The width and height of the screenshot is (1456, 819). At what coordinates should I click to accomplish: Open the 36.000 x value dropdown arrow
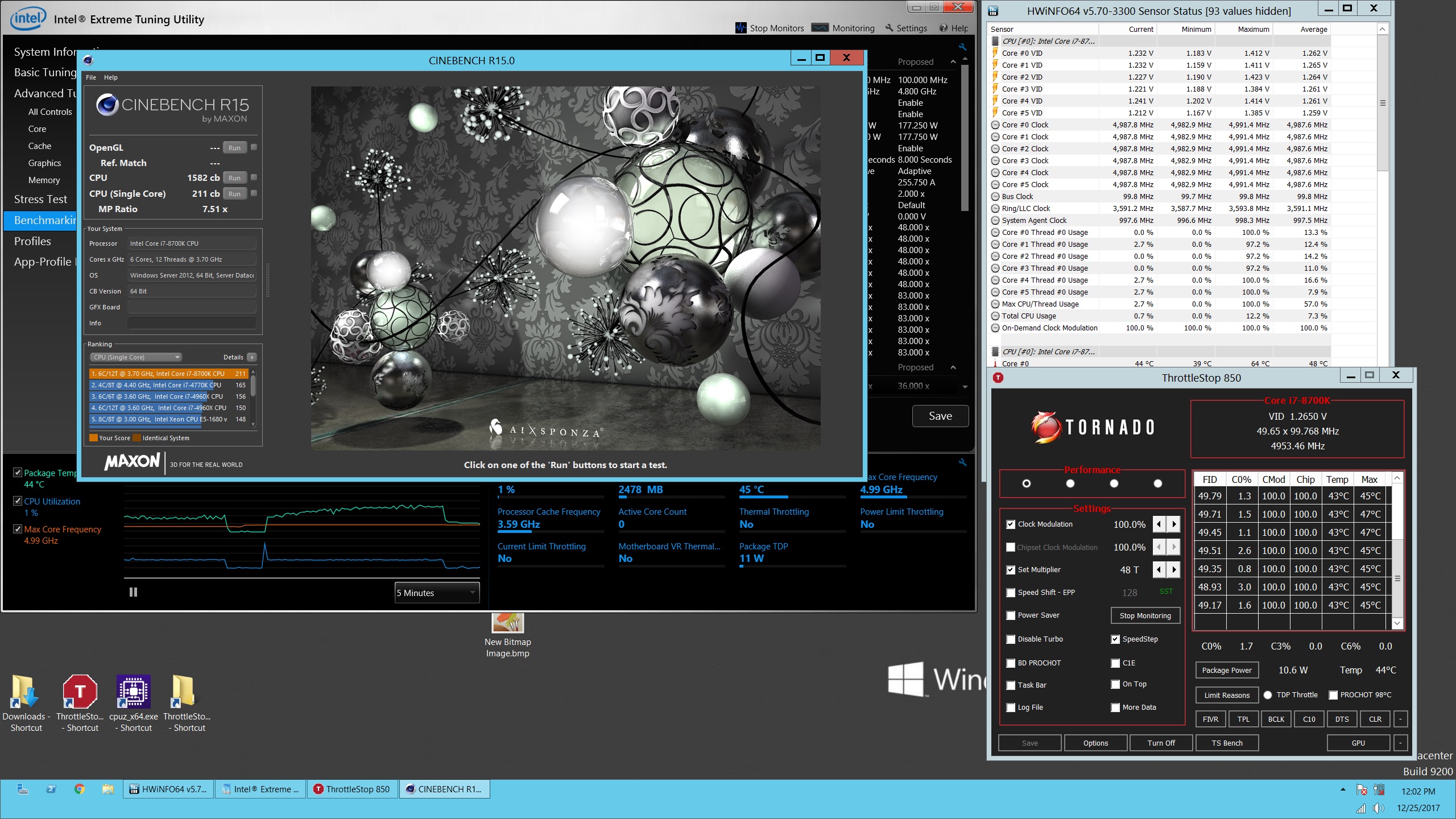click(965, 386)
